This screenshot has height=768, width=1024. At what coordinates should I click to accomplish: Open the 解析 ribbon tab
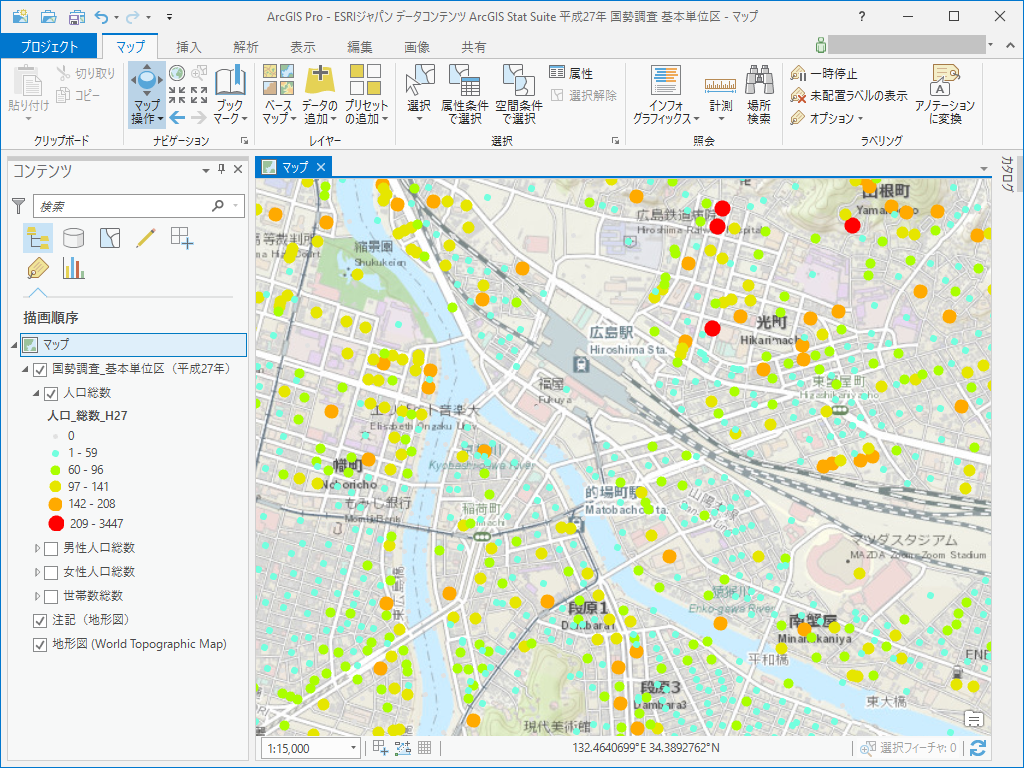(x=246, y=47)
